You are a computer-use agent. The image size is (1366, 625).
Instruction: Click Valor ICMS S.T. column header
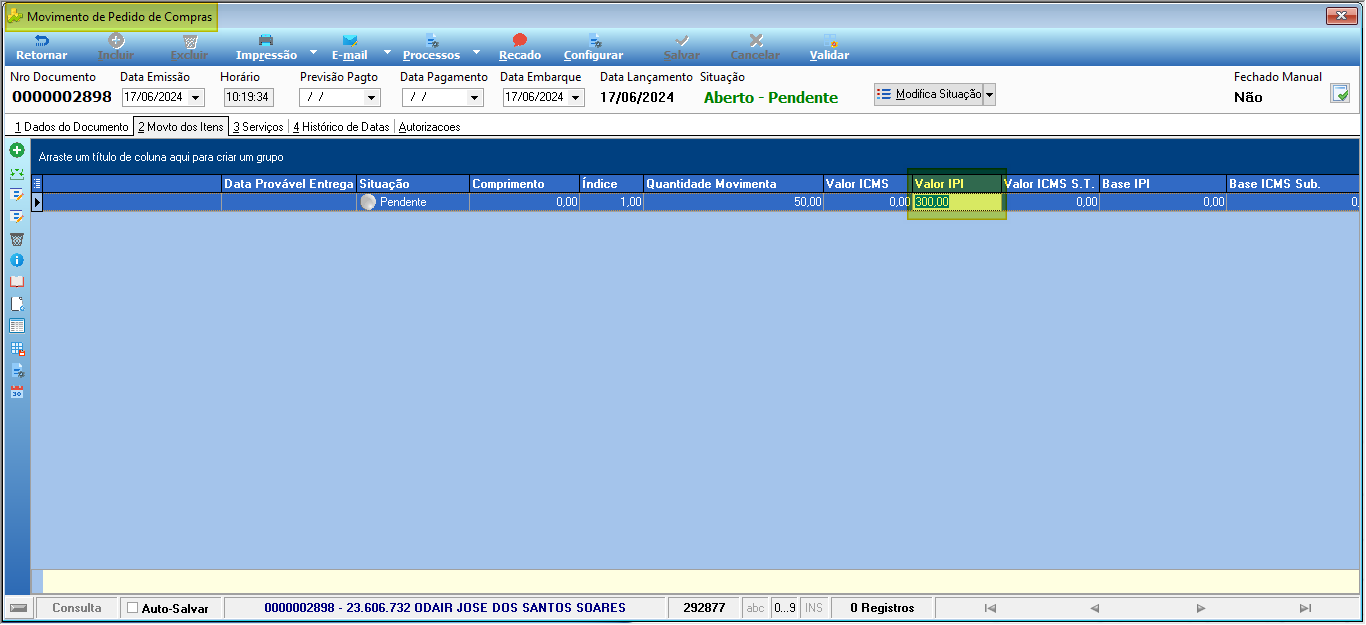pos(1050,184)
